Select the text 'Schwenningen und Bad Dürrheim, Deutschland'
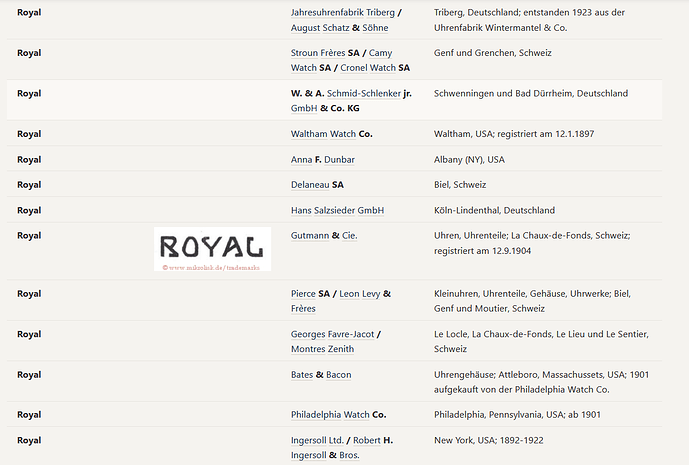This screenshot has width=689, height=465. tap(531, 94)
